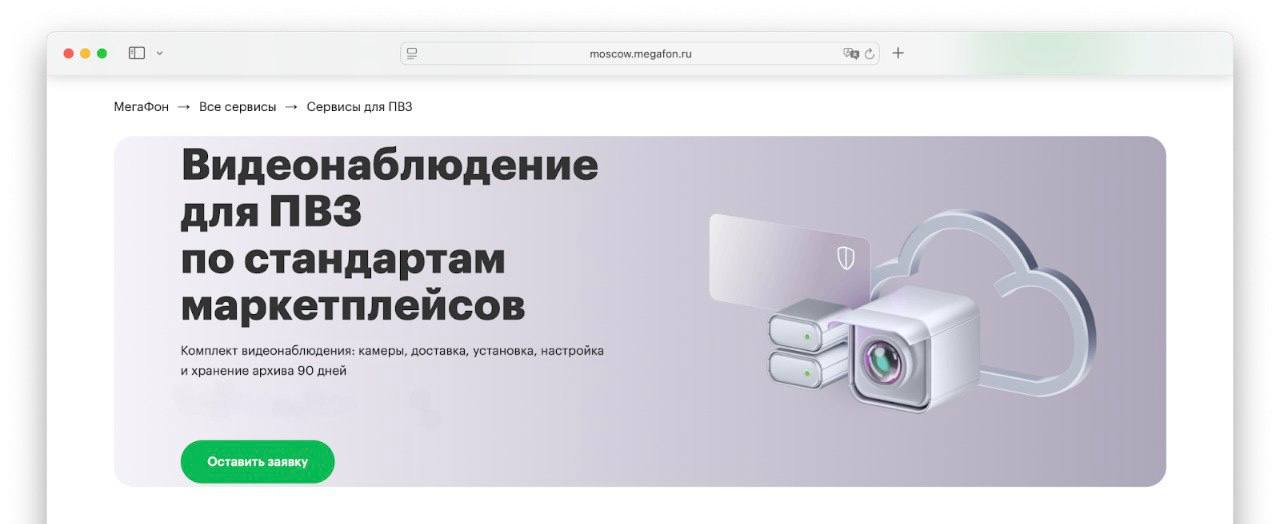Minimize the window using the yellow button

pos(85,53)
